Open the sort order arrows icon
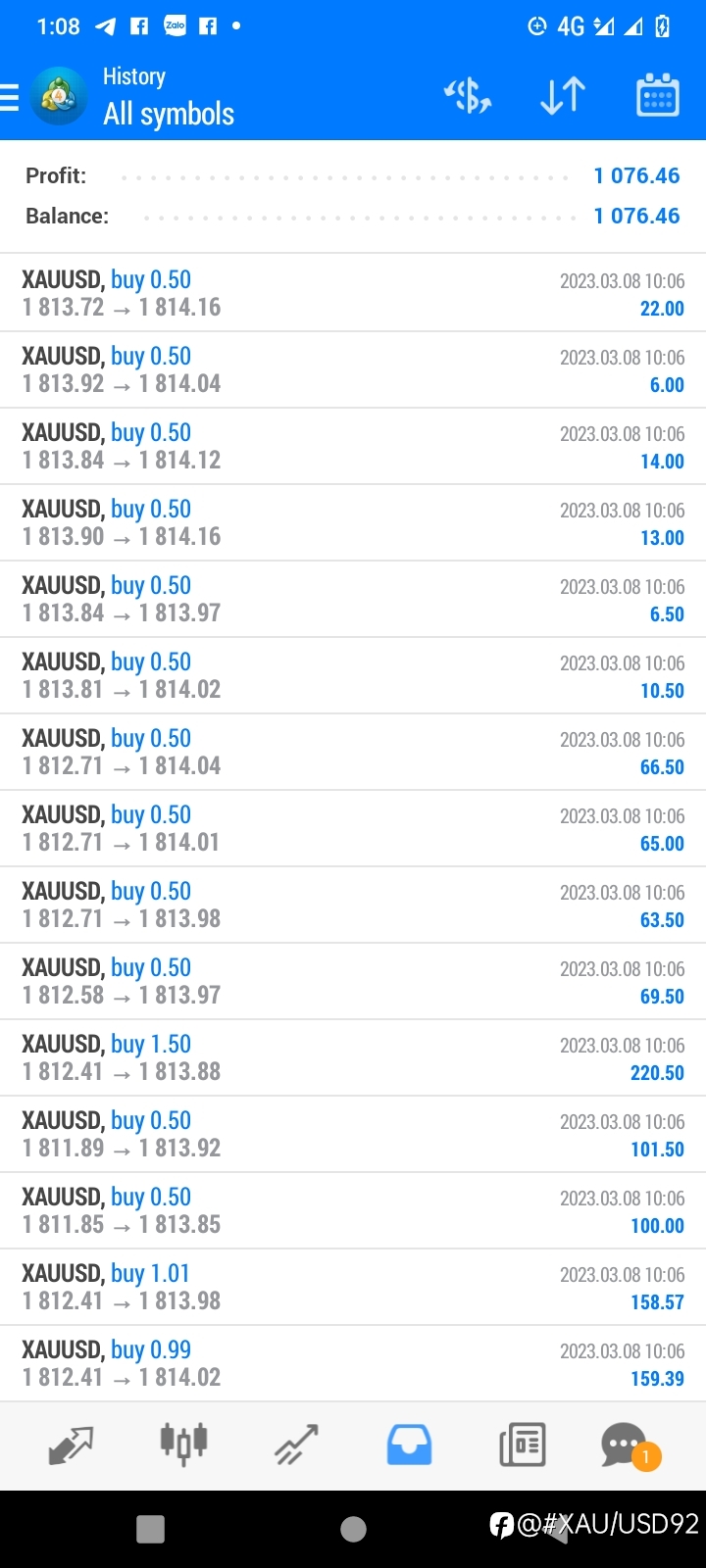 (x=563, y=96)
